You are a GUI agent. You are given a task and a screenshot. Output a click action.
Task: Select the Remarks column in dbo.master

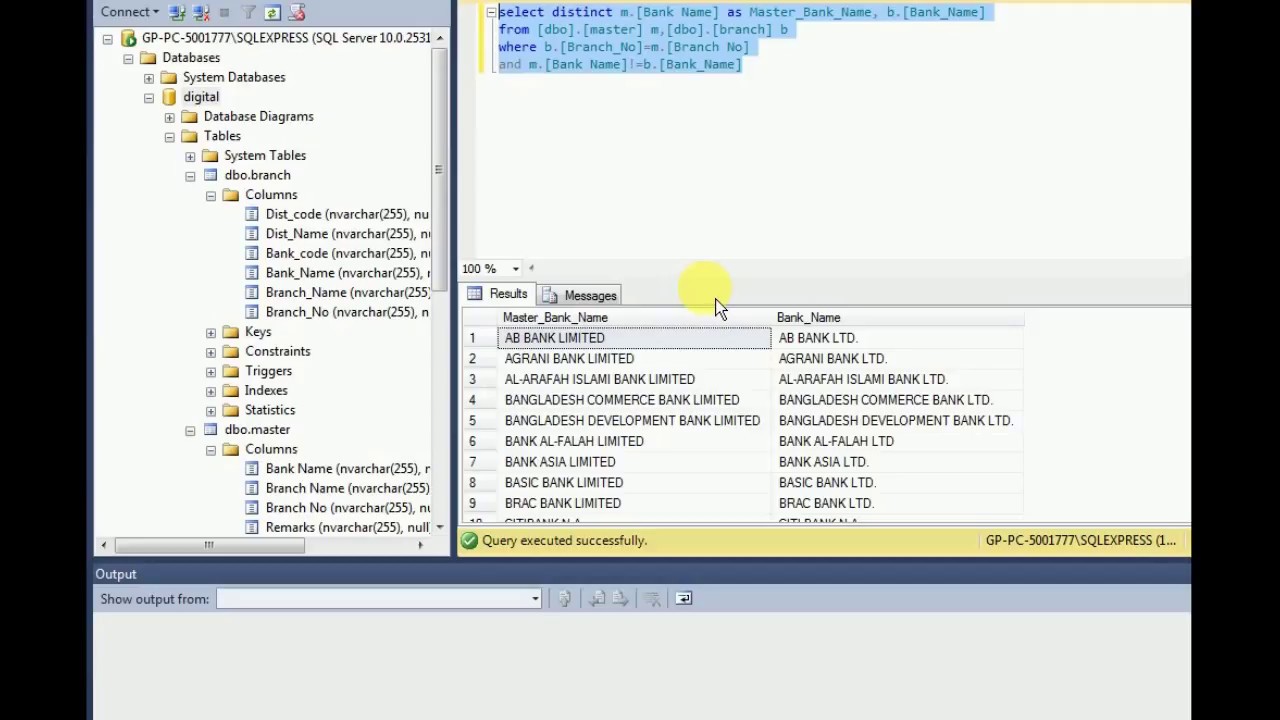(x=347, y=527)
